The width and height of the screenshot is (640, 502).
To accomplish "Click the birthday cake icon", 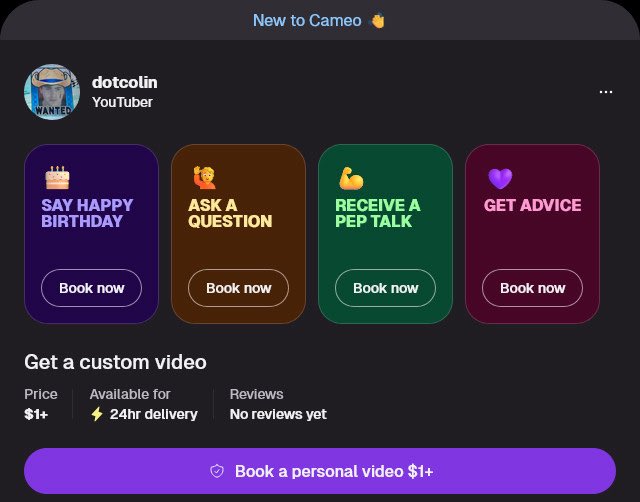I will click(57, 178).
